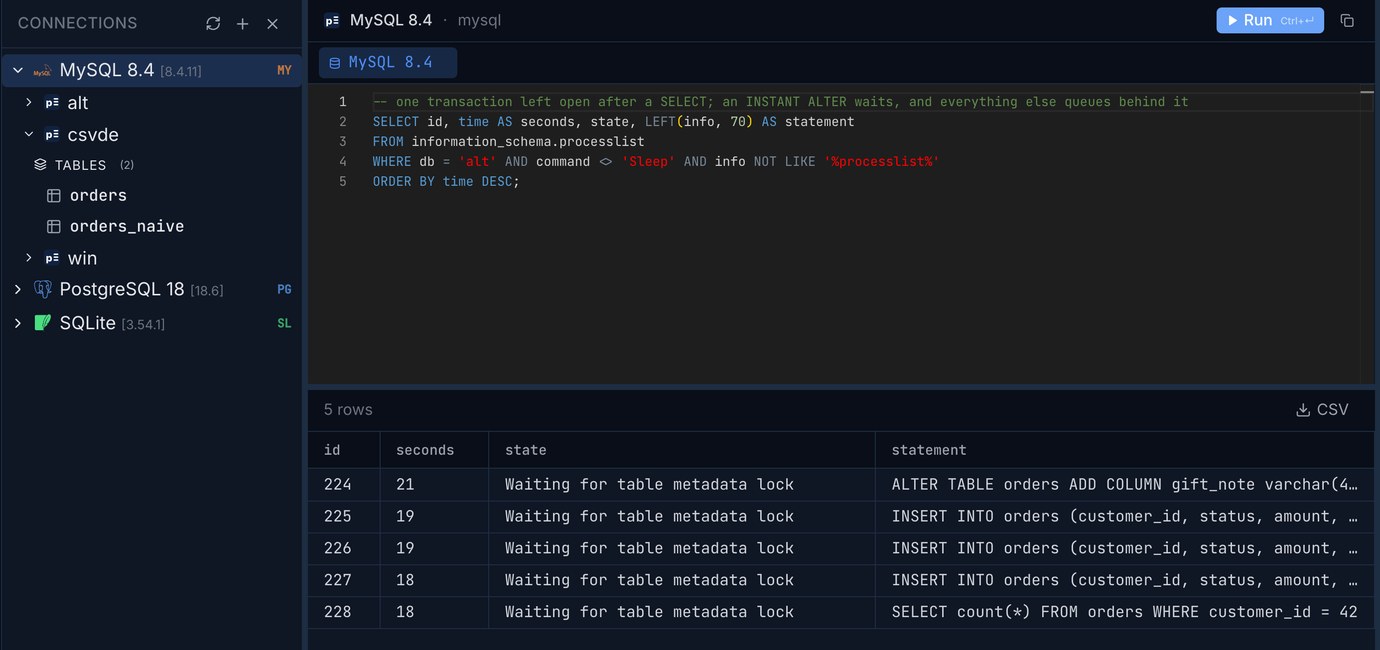This screenshot has width=1380, height=650.
Task: Click the 5 rows count label
Action: coord(348,409)
